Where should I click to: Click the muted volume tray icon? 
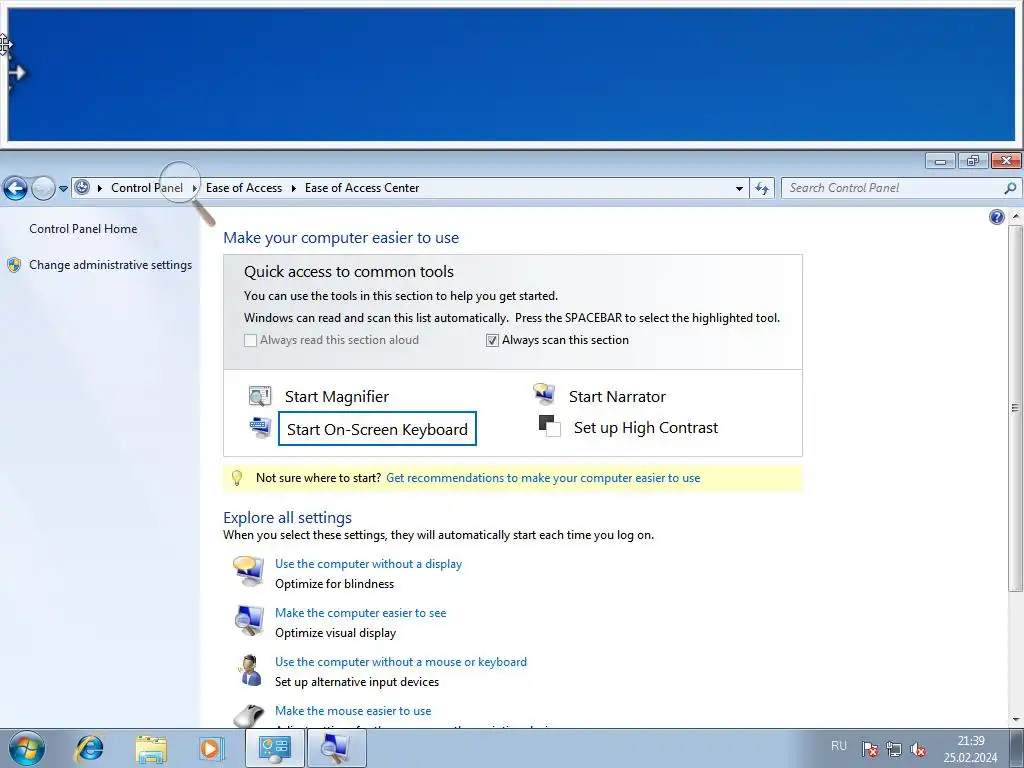918,749
